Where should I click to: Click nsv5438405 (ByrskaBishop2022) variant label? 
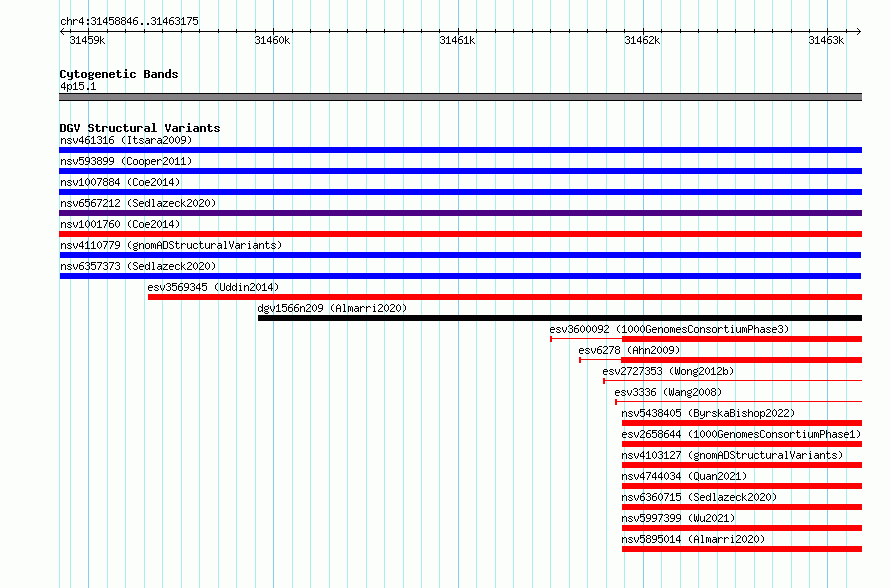coord(708,413)
